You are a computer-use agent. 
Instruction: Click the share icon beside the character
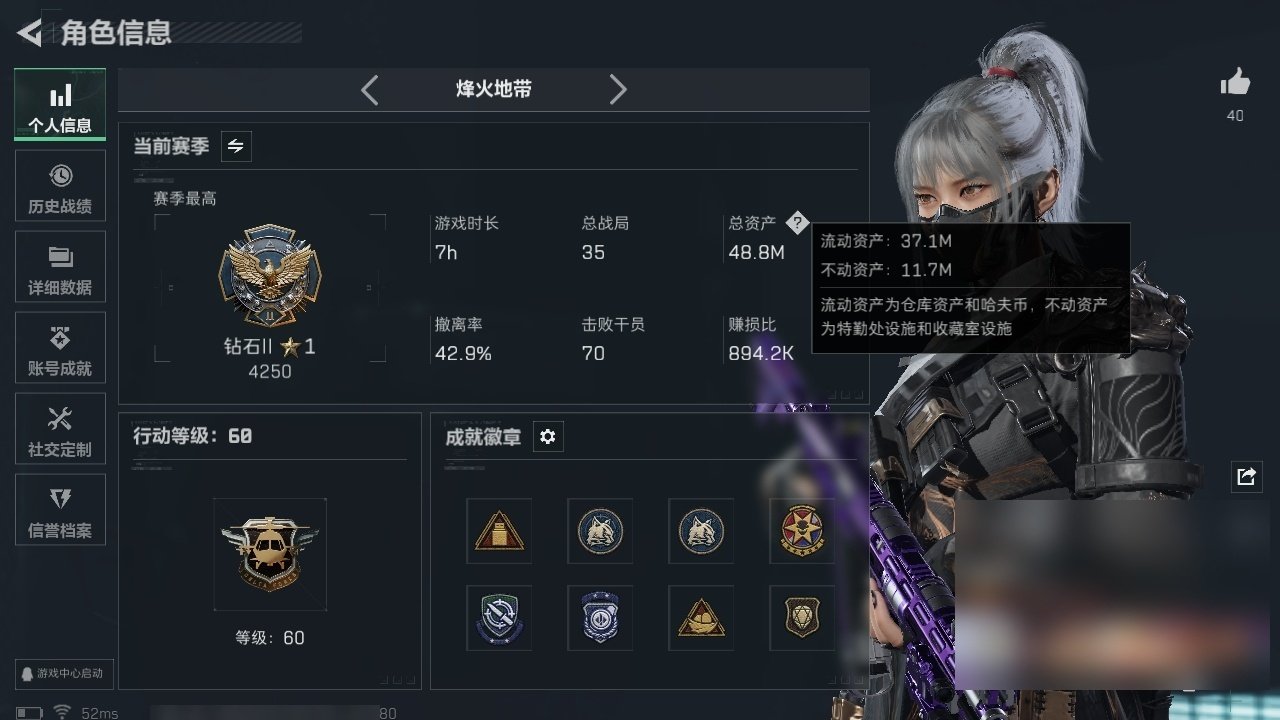1246,477
